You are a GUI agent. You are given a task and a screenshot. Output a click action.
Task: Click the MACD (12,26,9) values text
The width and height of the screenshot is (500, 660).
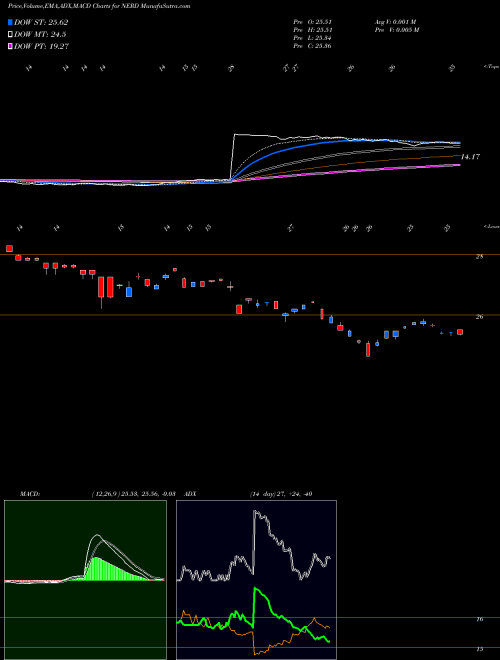(x=133, y=494)
